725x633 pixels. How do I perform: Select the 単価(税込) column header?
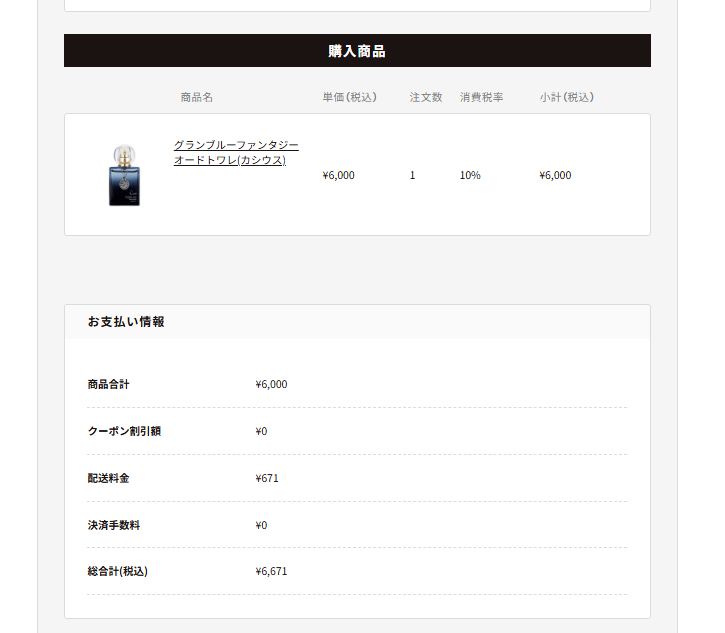point(350,97)
